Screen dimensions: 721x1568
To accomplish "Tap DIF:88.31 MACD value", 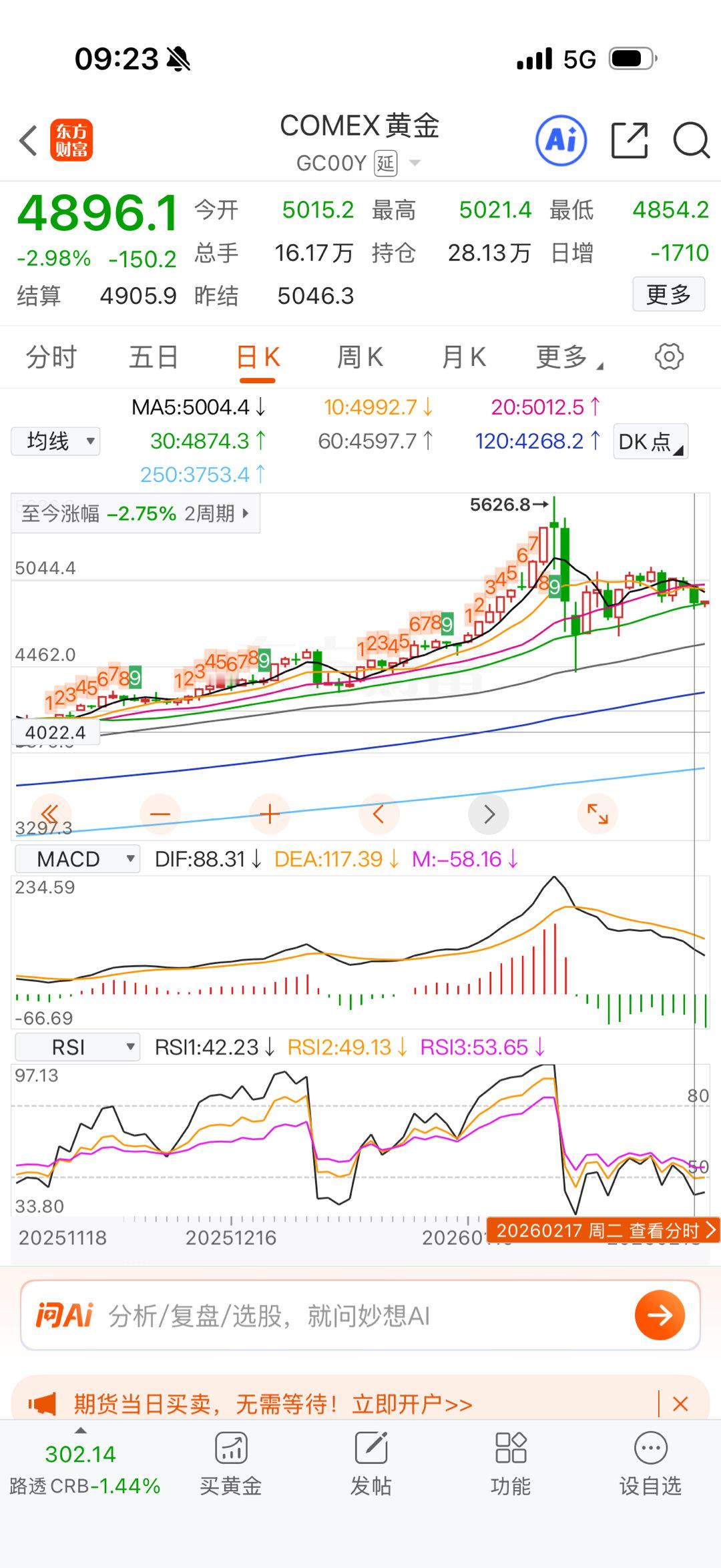I will coord(208,858).
